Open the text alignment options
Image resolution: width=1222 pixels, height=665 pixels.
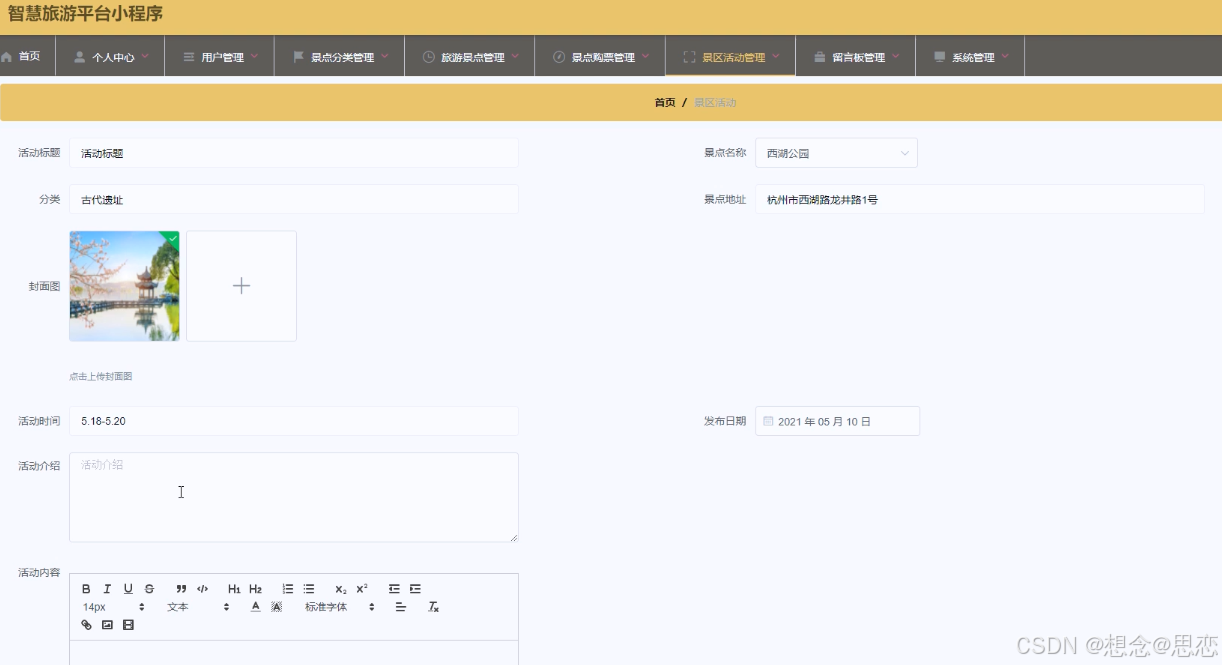401,607
